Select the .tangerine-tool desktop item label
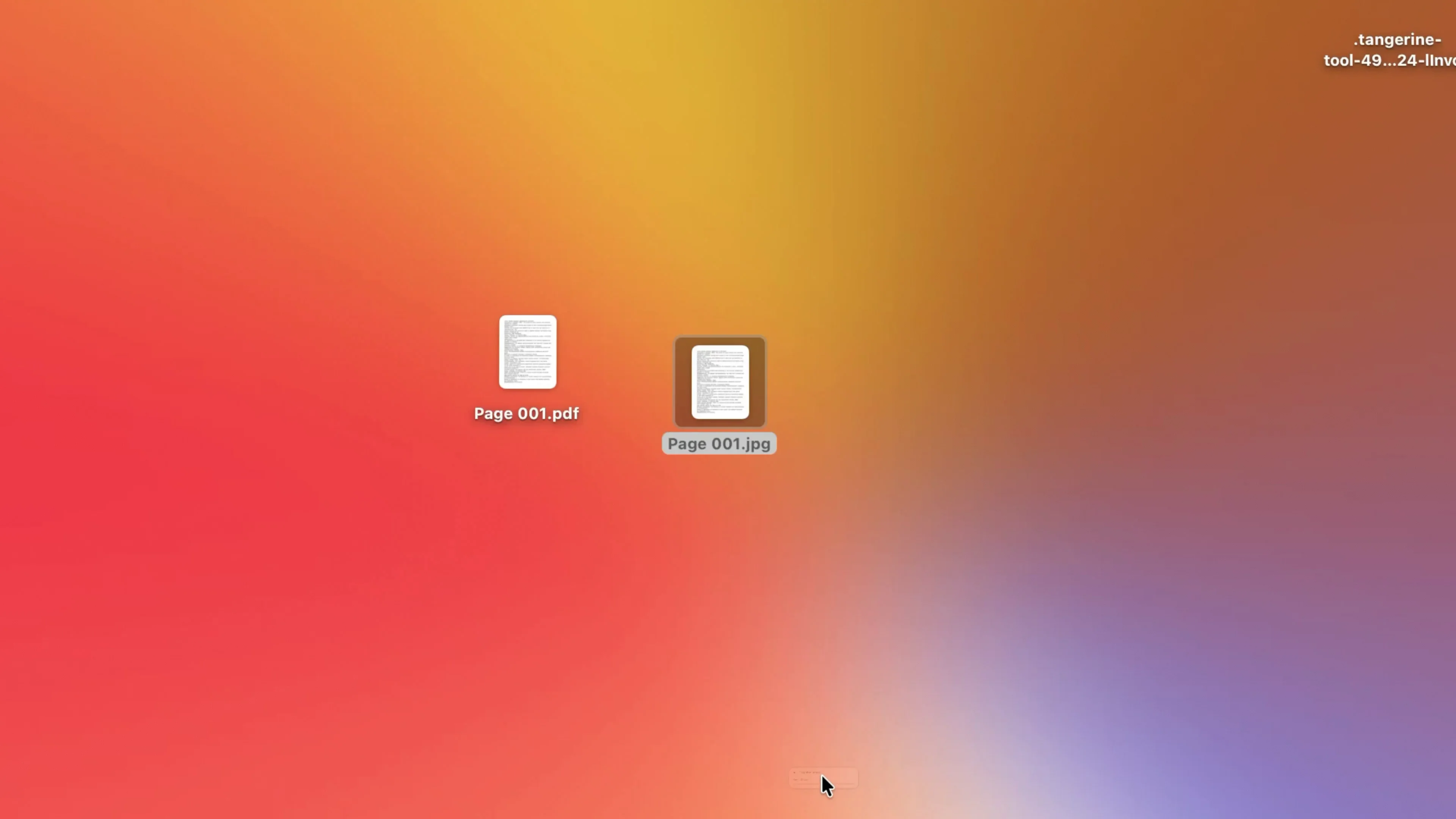The width and height of the screenshot is (1456, 819). pyautogui.click(x=1390, y=50)
